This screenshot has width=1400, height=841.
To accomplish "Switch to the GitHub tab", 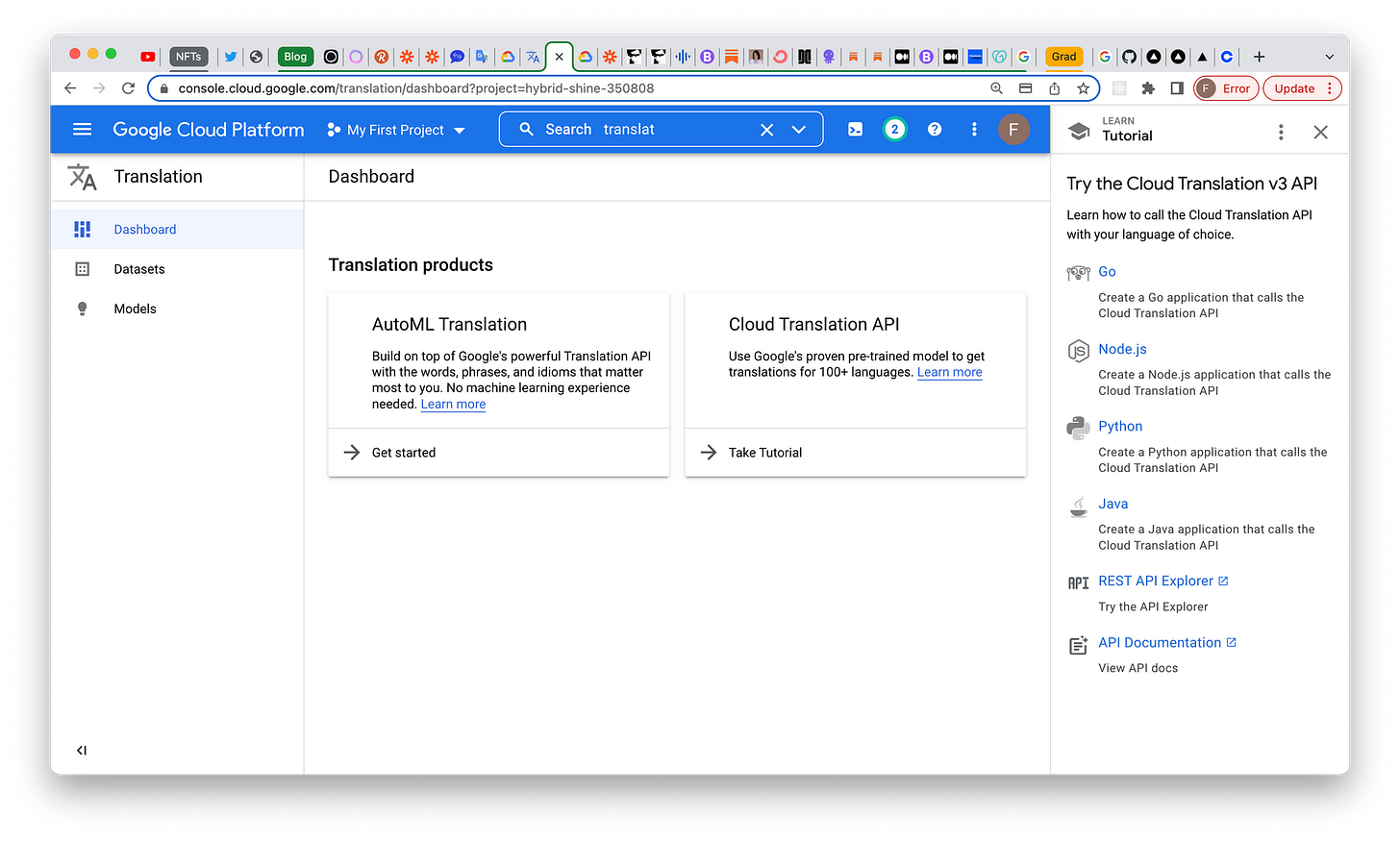I will click(1129, 57).
